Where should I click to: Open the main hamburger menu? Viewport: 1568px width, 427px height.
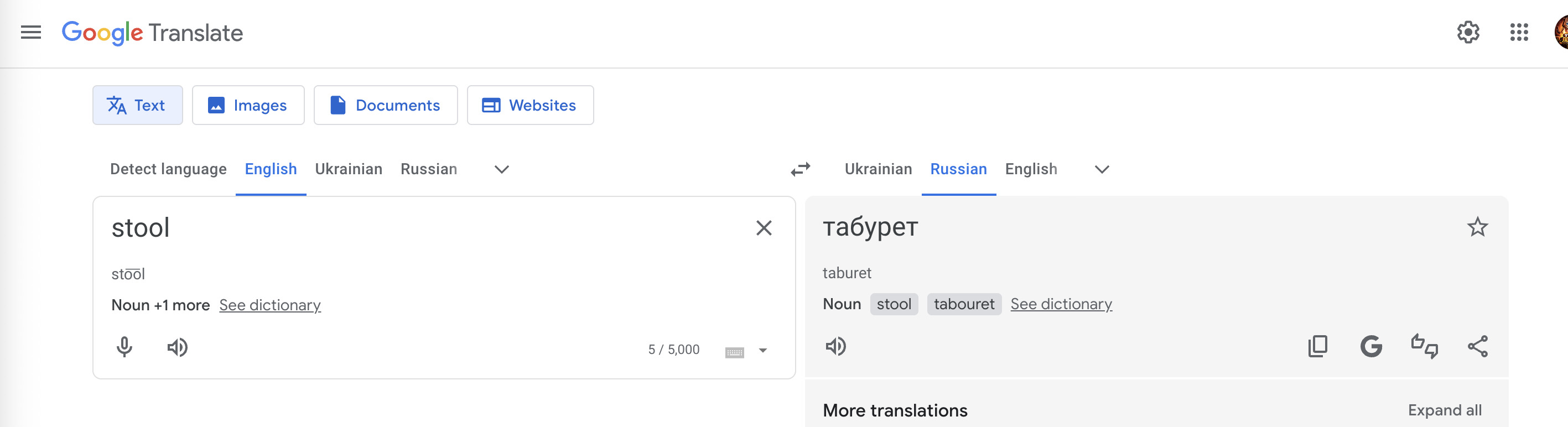pos(31,32)
